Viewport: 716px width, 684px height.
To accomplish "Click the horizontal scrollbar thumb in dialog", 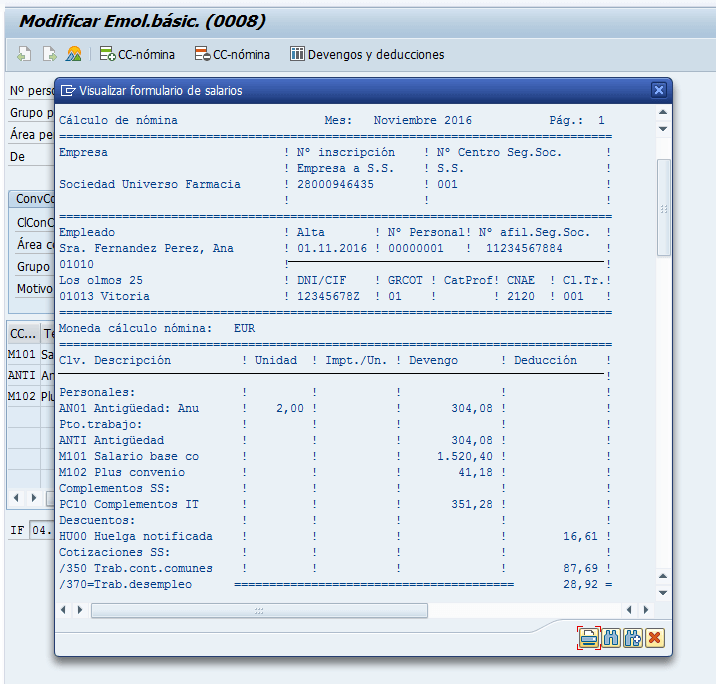I will [259, 610].
